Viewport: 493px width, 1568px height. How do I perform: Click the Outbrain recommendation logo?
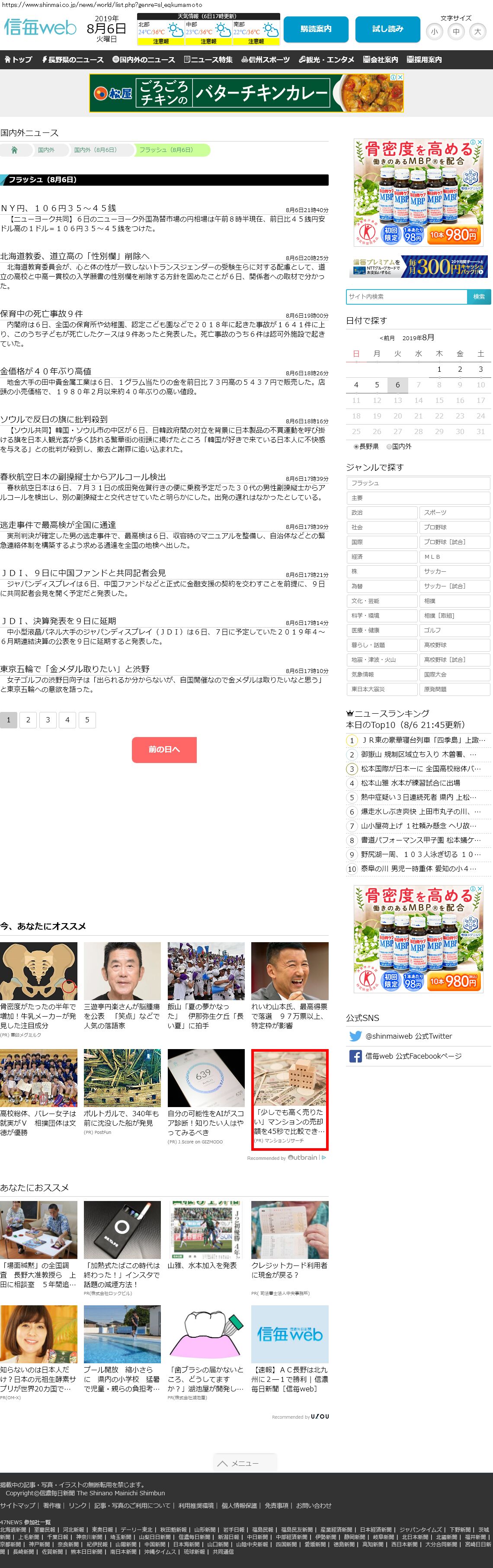[303, 1157]
